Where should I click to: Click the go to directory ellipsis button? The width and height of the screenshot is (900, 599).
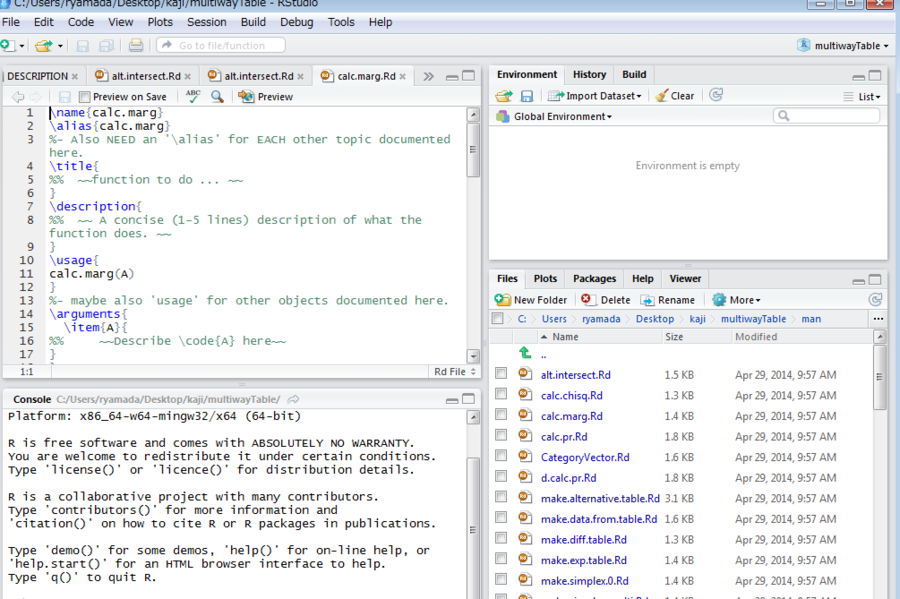878,319
